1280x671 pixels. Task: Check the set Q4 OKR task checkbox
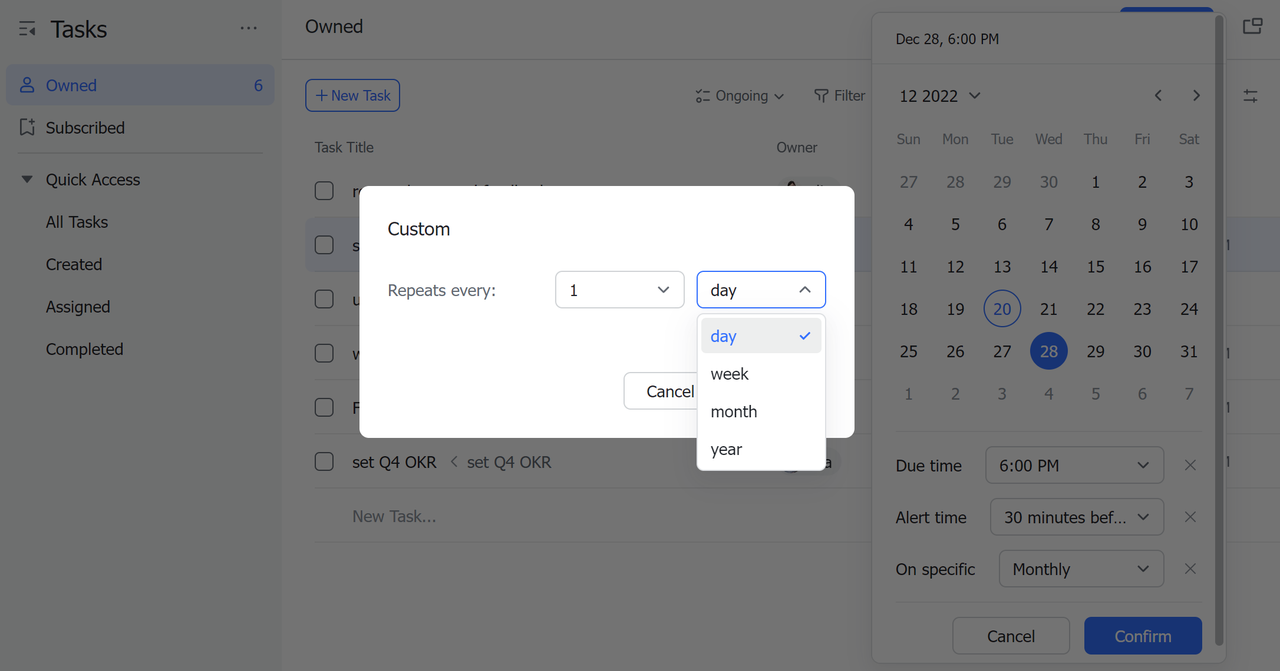[324, 462]
